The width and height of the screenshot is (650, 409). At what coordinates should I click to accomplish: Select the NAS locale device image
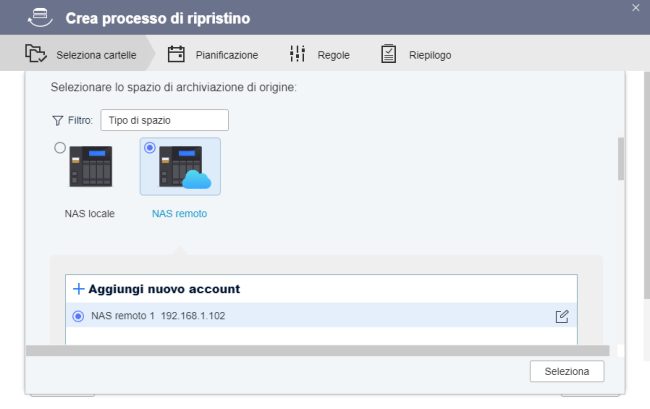pyautogui.click(x=91, y=166)
